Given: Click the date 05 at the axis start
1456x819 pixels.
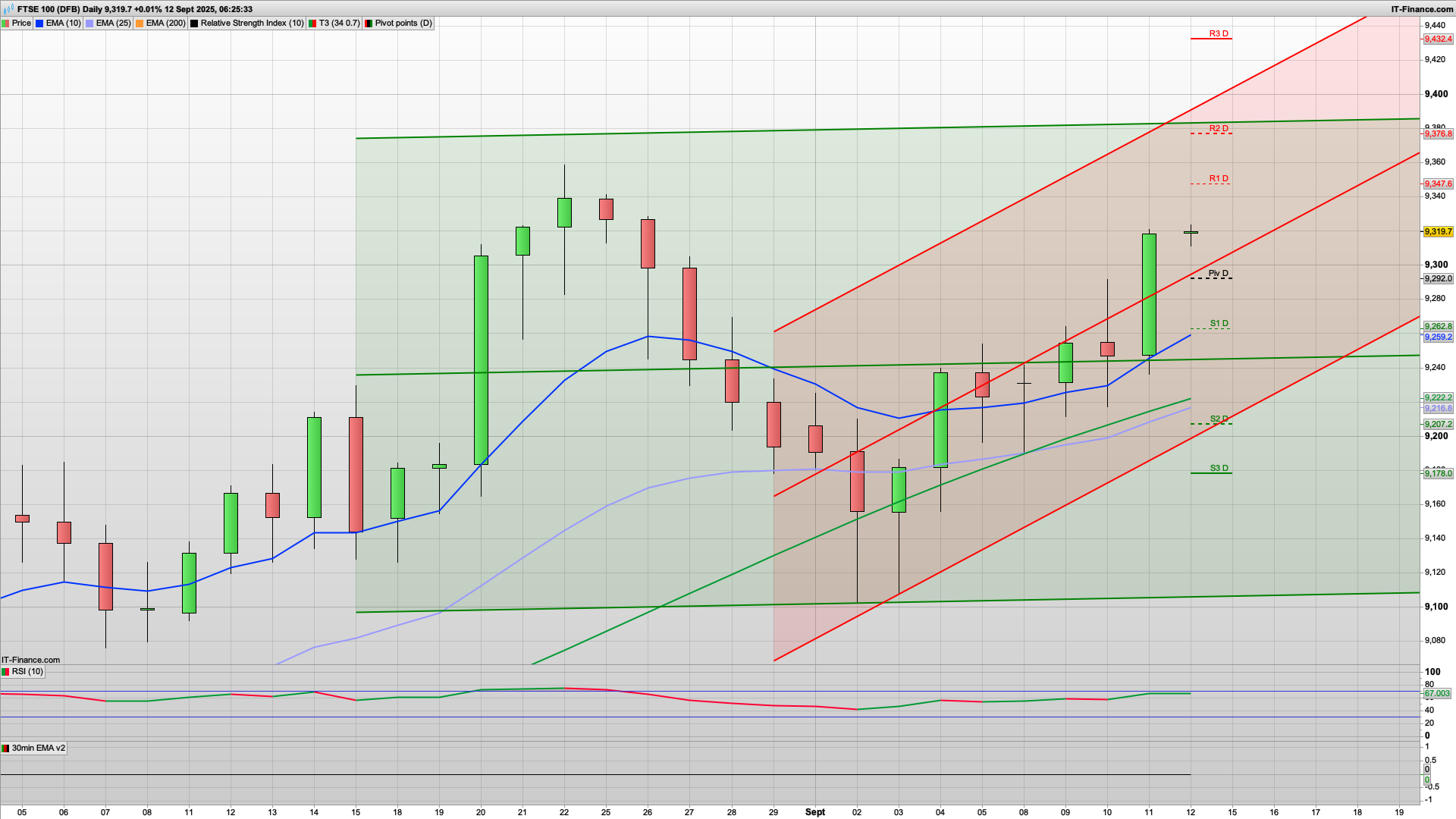Looking at the screenshot, I should [22, 812].
